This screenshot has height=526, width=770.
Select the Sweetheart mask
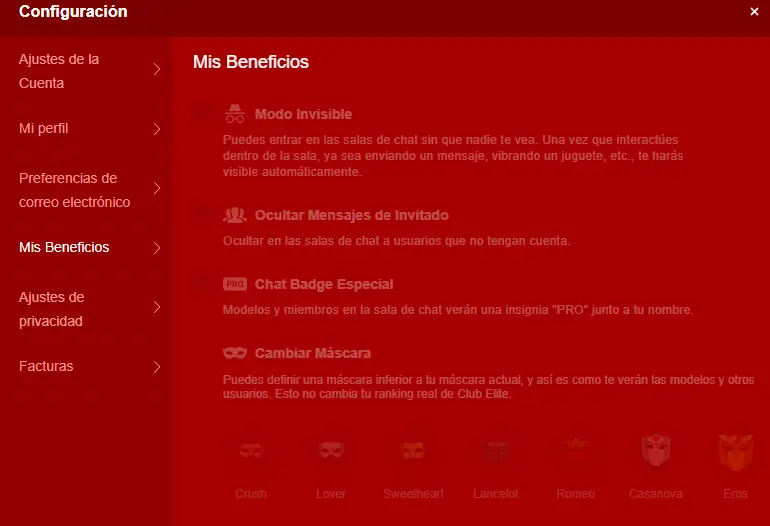point(412,450)
